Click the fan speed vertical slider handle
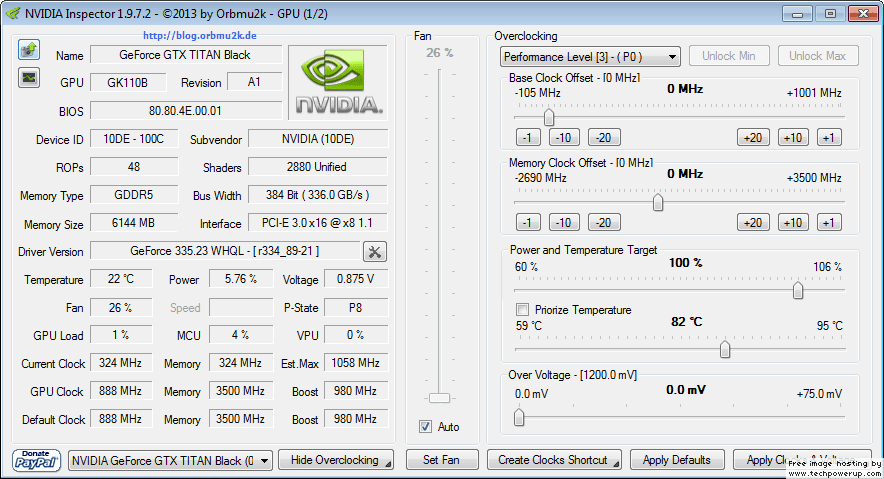Screen dimensions: 884x479 pos(439,398)
